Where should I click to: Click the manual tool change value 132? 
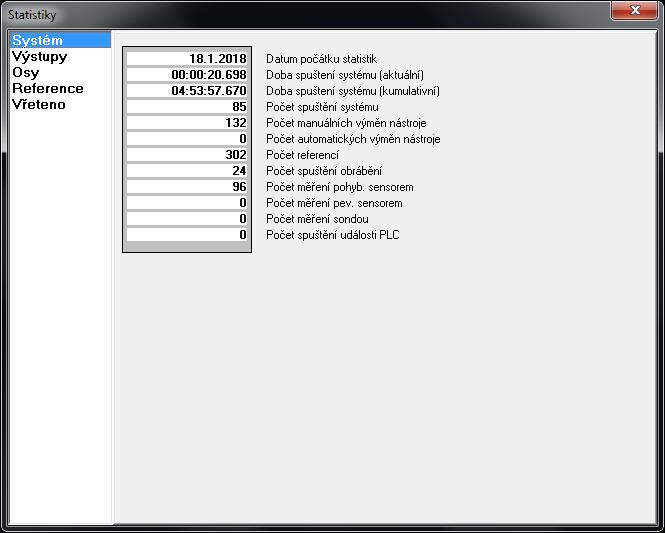(x=187, y=123)
